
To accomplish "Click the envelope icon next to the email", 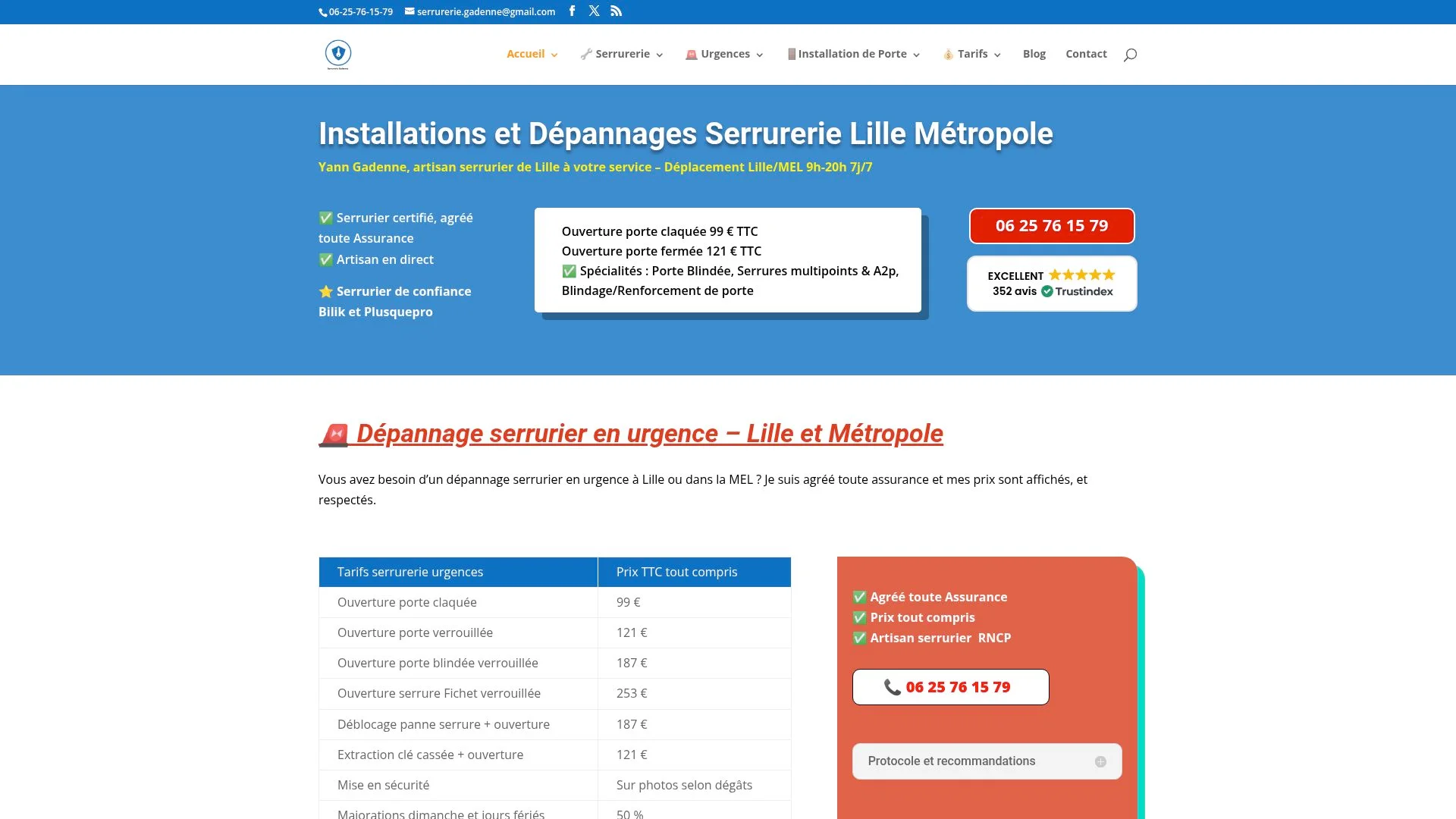I will tap(408, 11).
